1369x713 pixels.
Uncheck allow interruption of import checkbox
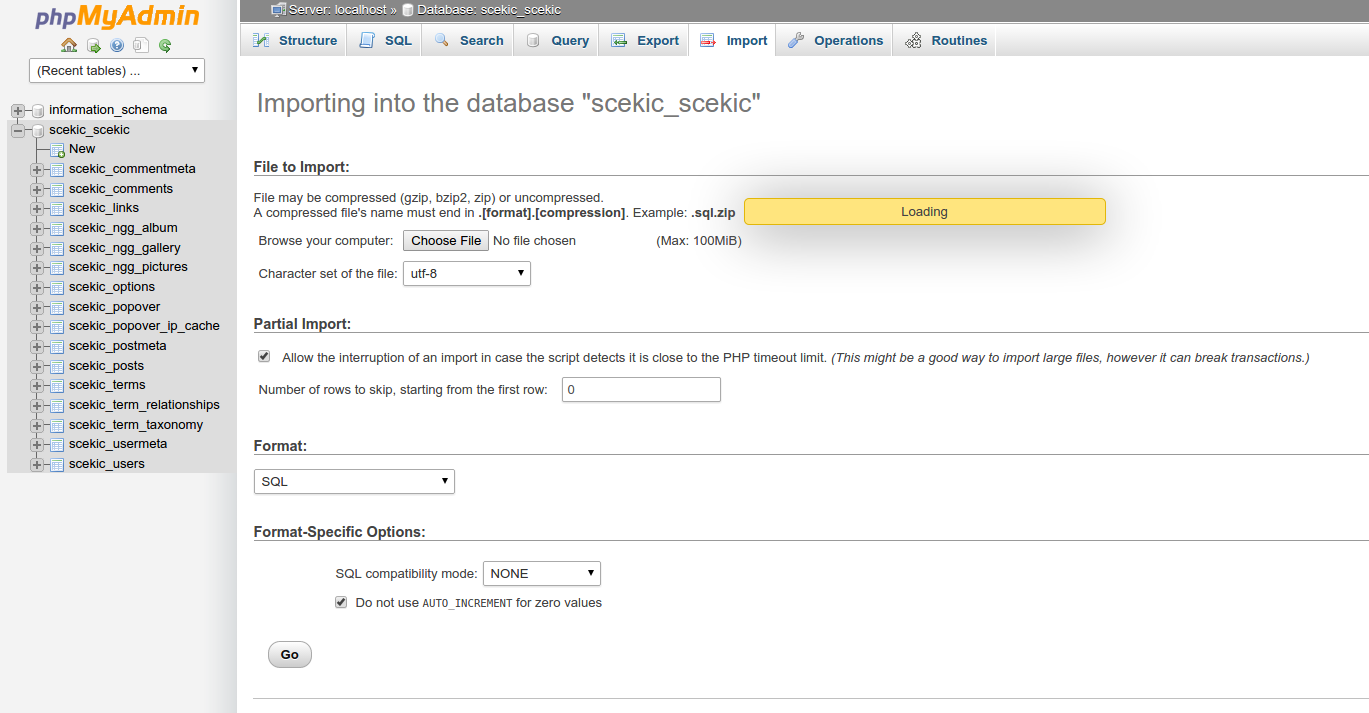point(264,356)
